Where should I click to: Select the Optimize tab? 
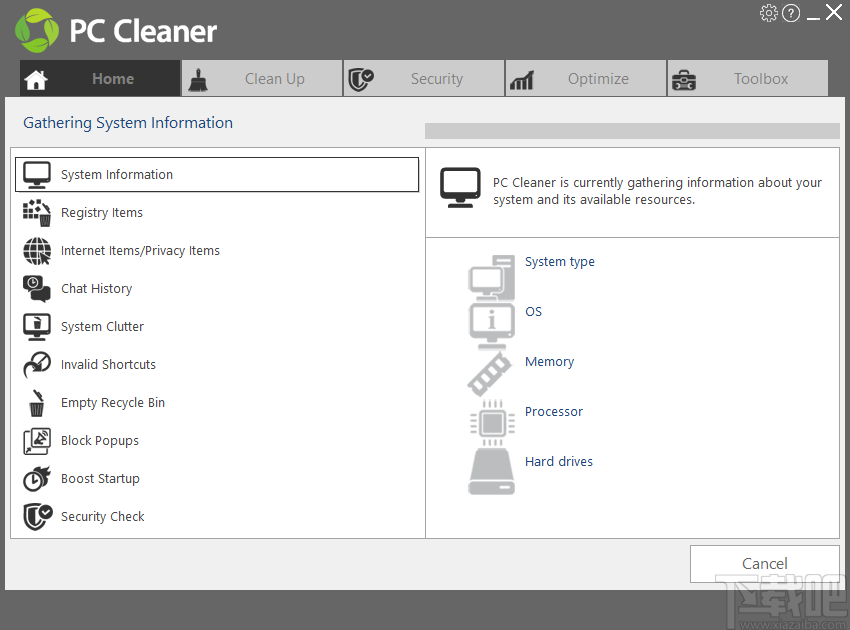[586, 79]
